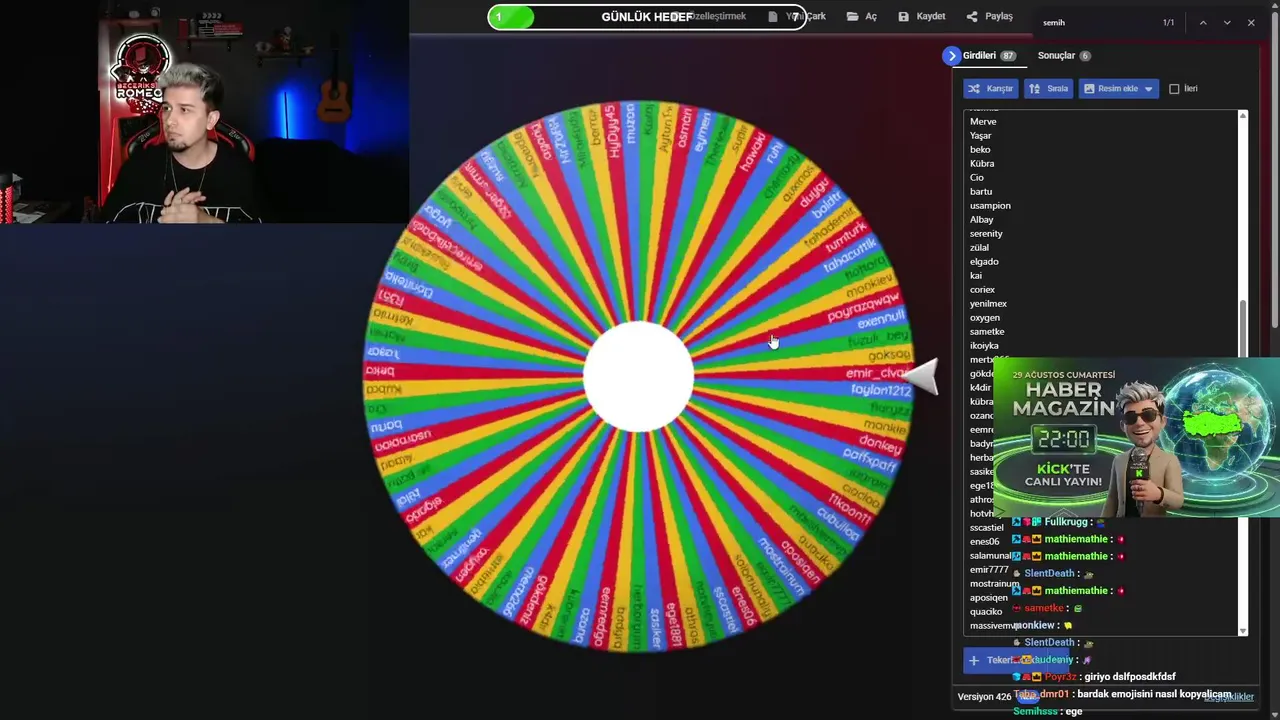The height and width of the screenshot is (720, 1280).
Task: Click the streamer webcam overlay
Action: pyautogui.click(x=204, y=111)
